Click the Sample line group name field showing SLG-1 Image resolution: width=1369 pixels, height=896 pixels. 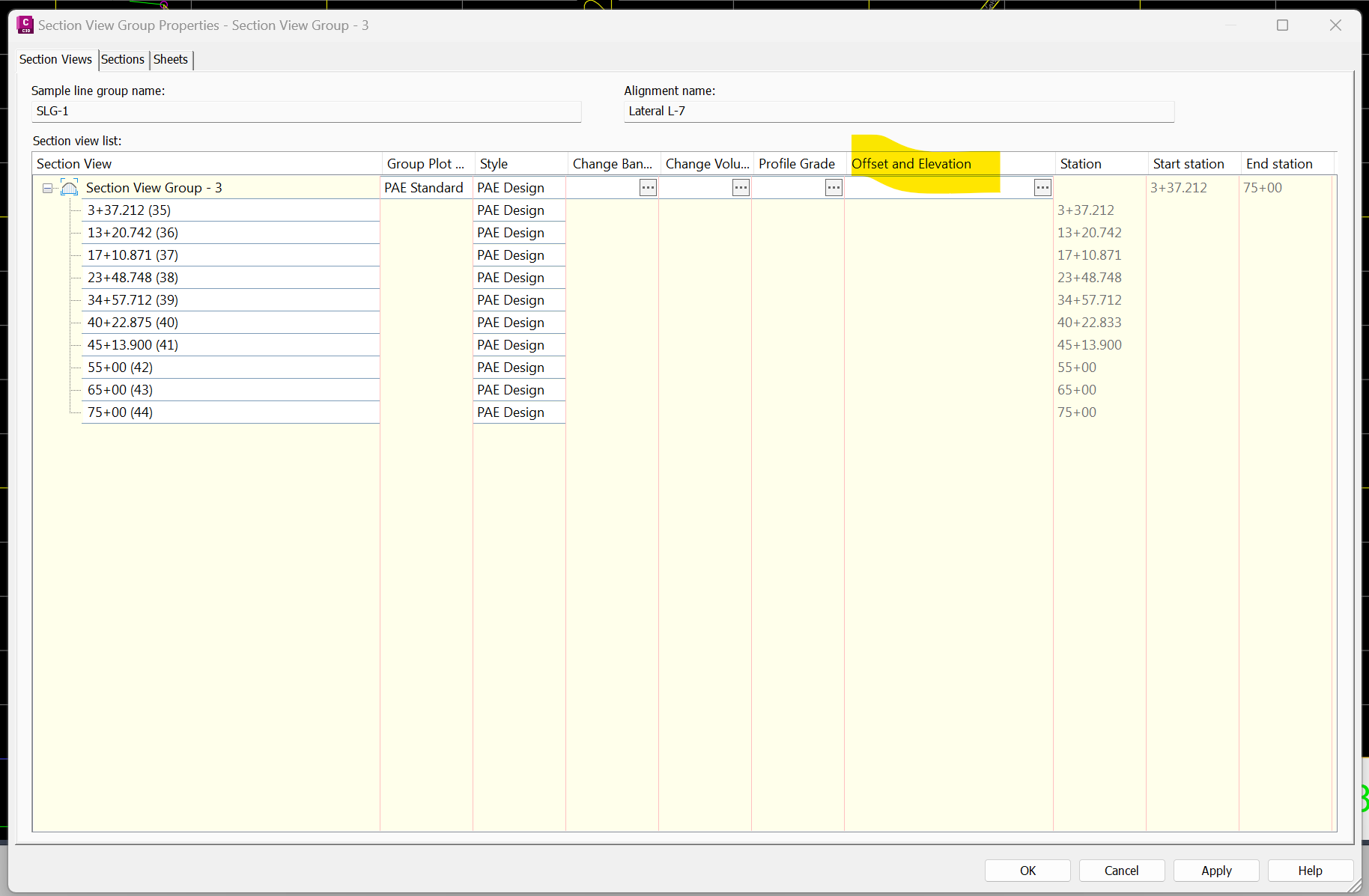[306, 111]
